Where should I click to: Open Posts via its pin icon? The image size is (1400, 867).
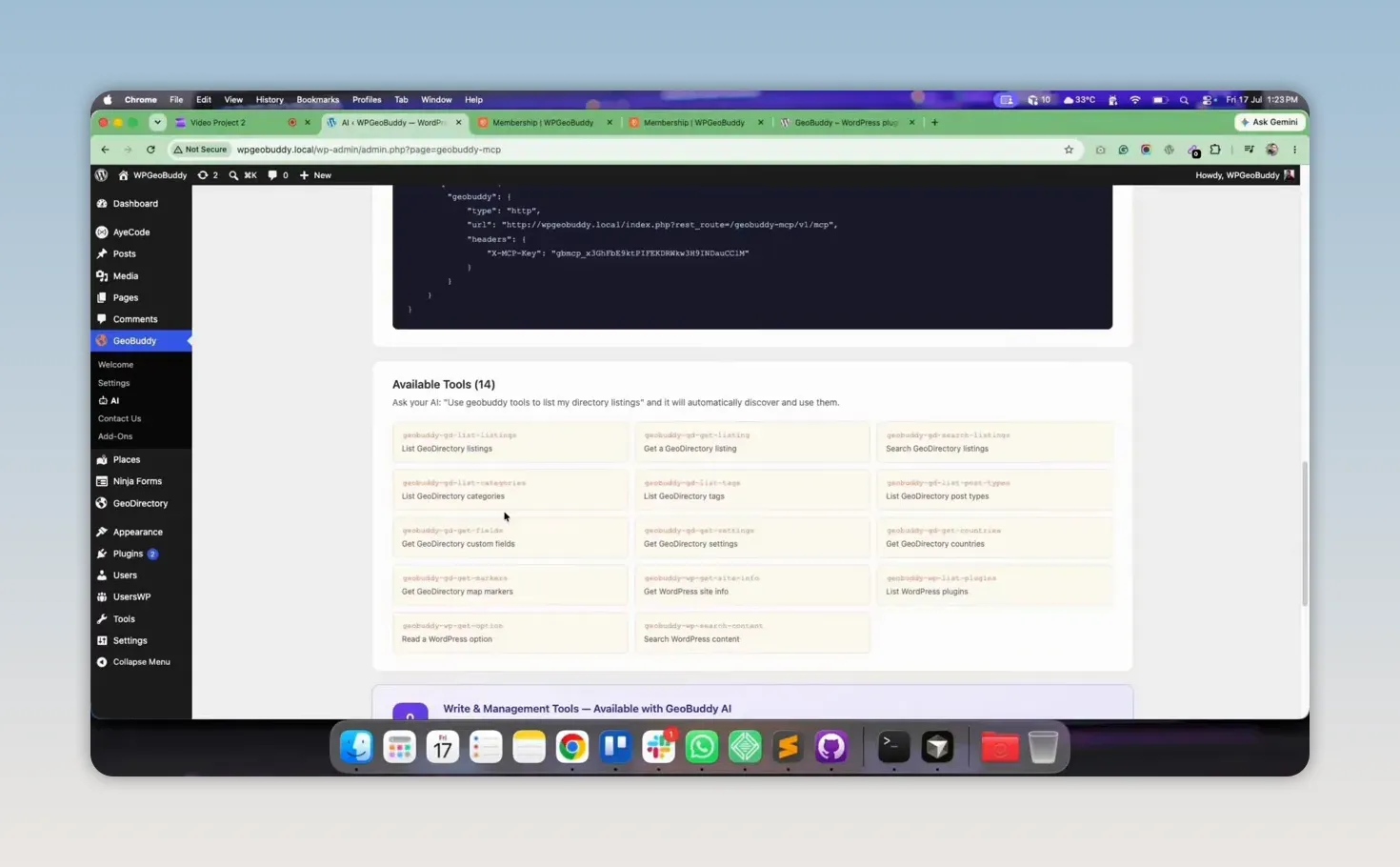click(x=102, y=254)
